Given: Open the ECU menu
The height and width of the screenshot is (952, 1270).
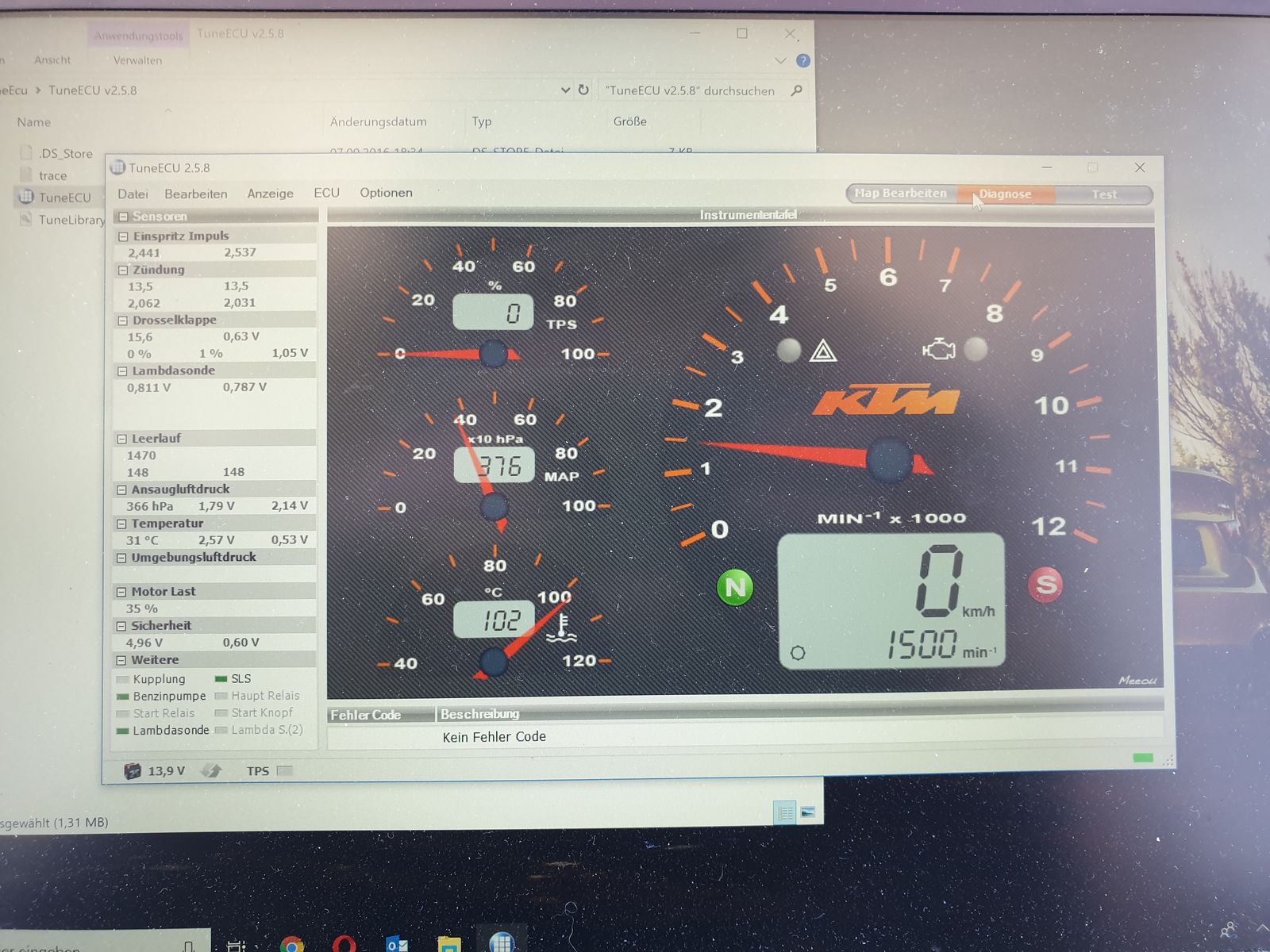Looking at the screenshot, I should (x=326, y=193).
